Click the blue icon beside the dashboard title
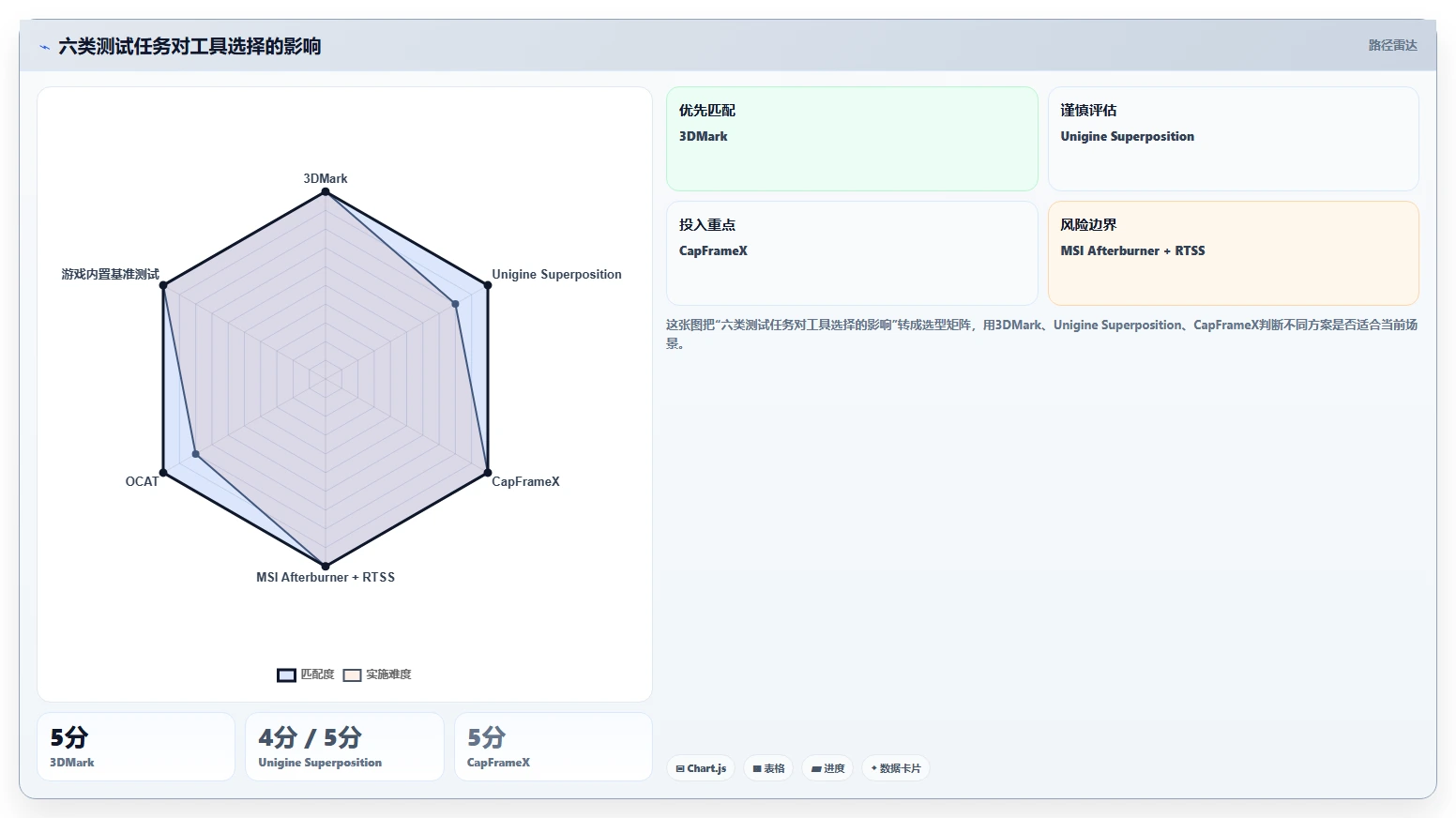The image size is (1456, 818). [44, 47]
